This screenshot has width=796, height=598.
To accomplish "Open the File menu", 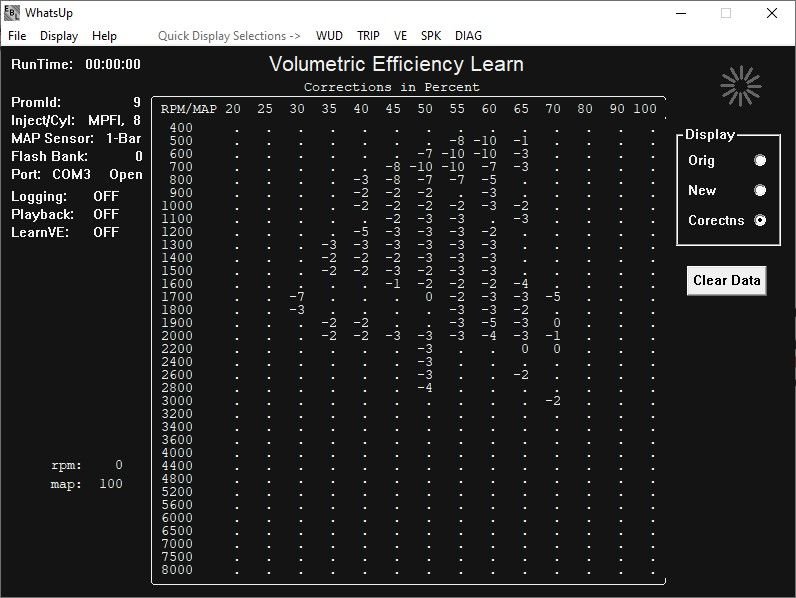I will [17, 36].
